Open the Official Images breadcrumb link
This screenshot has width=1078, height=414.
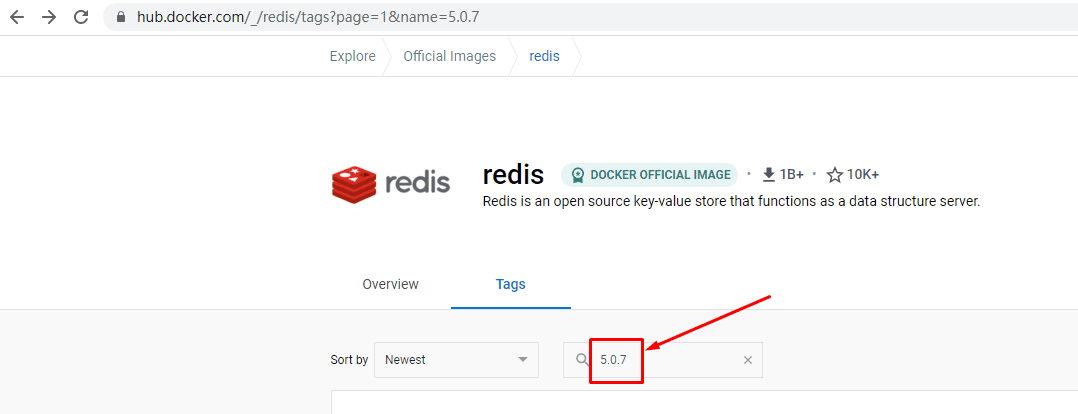(450, 56)
